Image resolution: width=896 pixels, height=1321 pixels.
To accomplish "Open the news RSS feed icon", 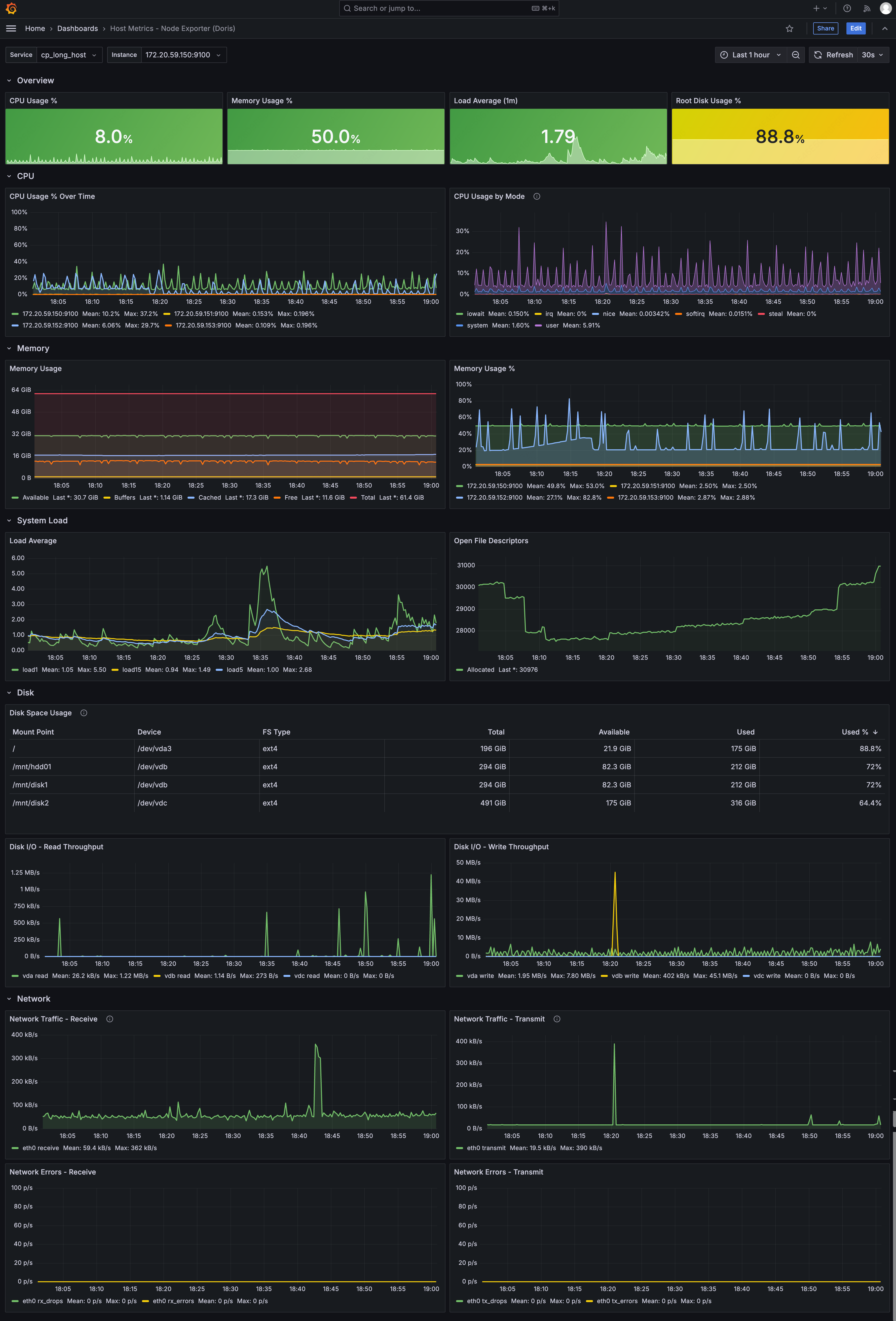I will pos(867,8).
